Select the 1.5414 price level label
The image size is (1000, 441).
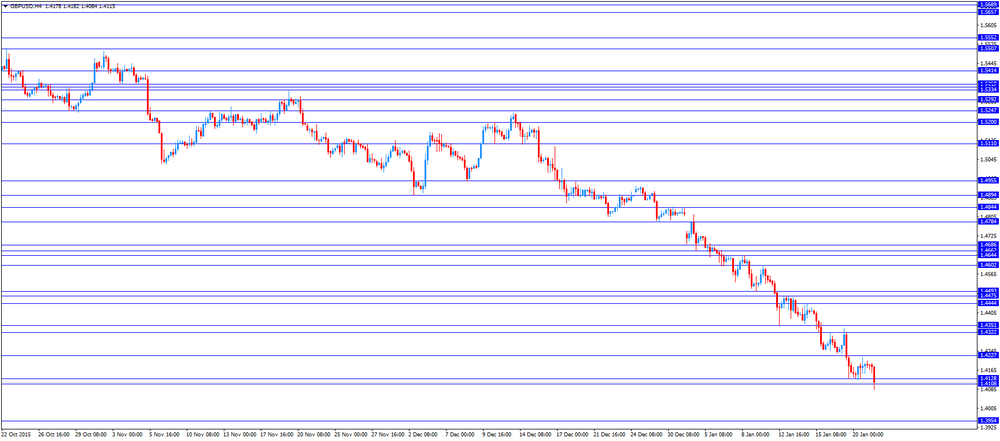987,71
